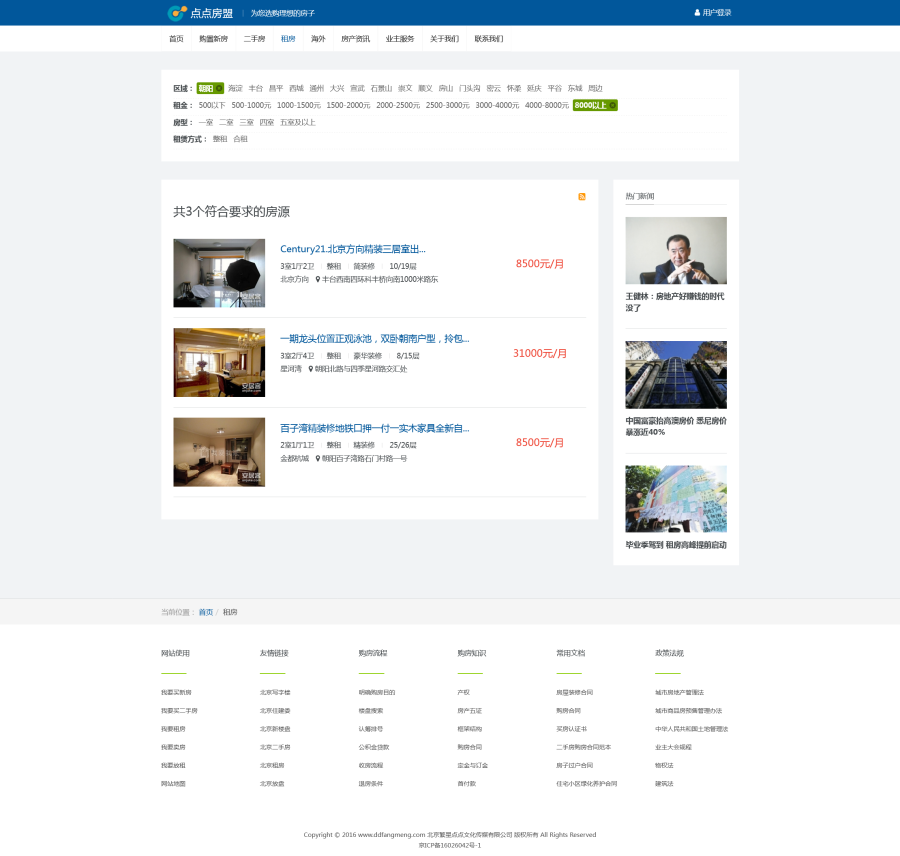Remove the 朝阳 district filter via its x icon
900x856 pixels.
[219, 88]
